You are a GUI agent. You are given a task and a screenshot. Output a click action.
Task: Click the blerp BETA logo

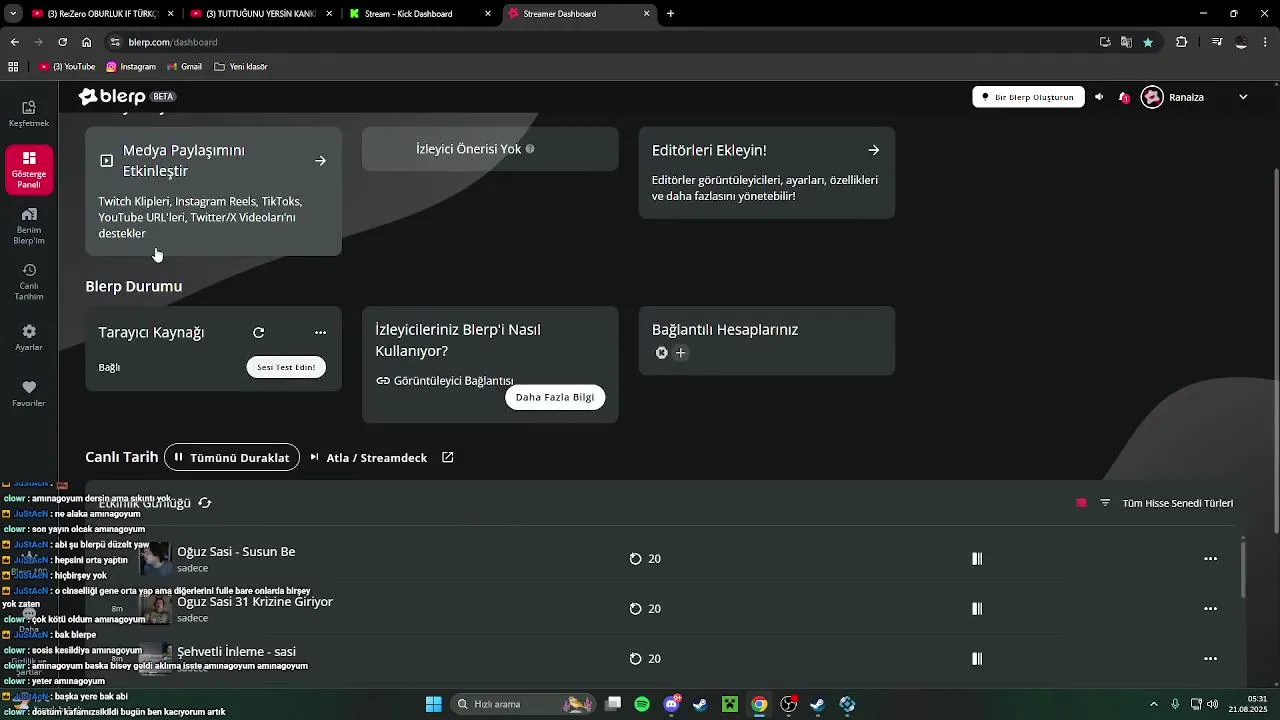click(127, 97)
